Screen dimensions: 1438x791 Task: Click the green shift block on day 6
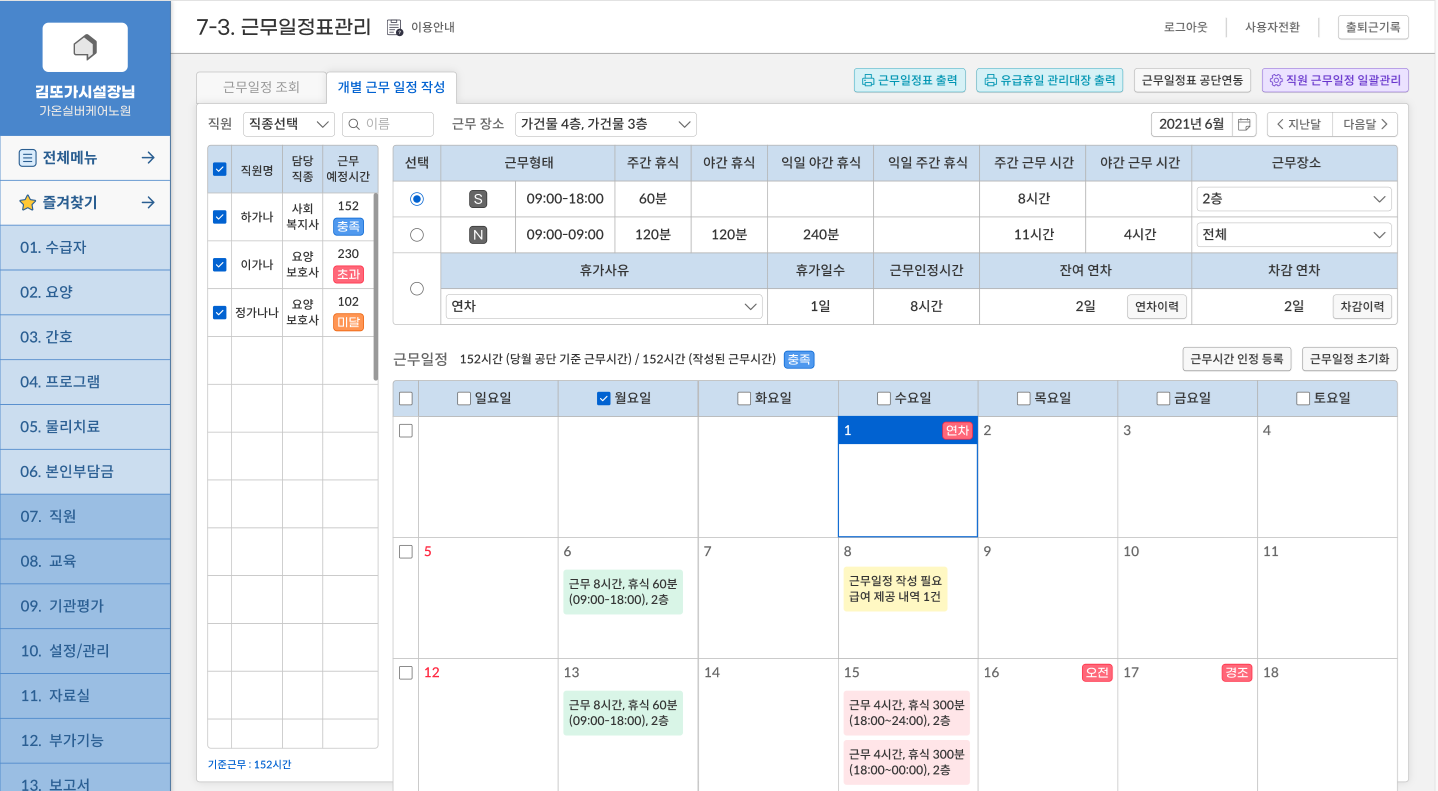tap(623, 592)
